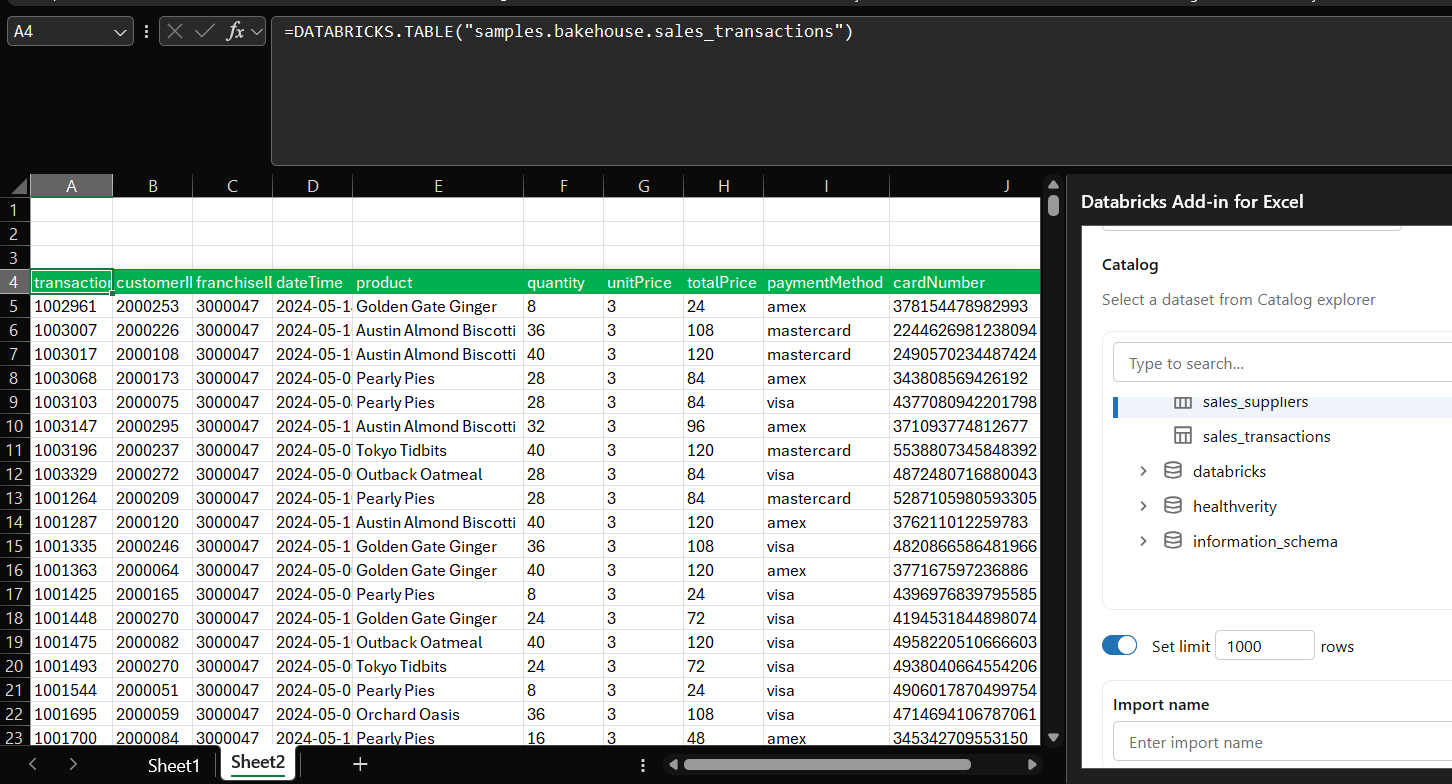Select the 'Tokyo Tidbits' cell in row 11
Screen dimensions: 1452x784
click(x=438, y=450)
